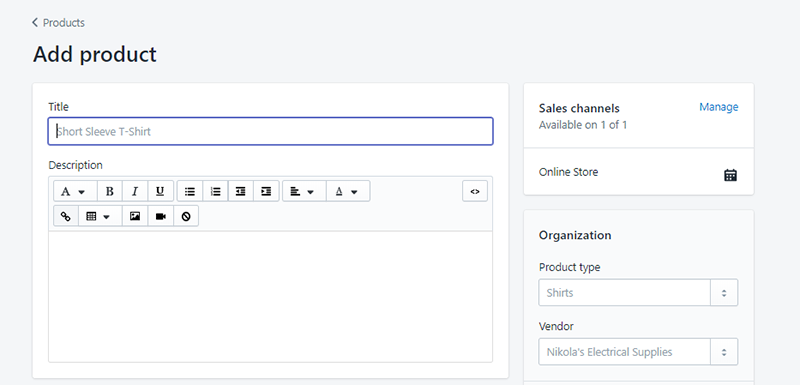800x385 pixels.
Task: Click the 'Online Store' channel label
Action: pyautogui.click(x=568, y=172)
